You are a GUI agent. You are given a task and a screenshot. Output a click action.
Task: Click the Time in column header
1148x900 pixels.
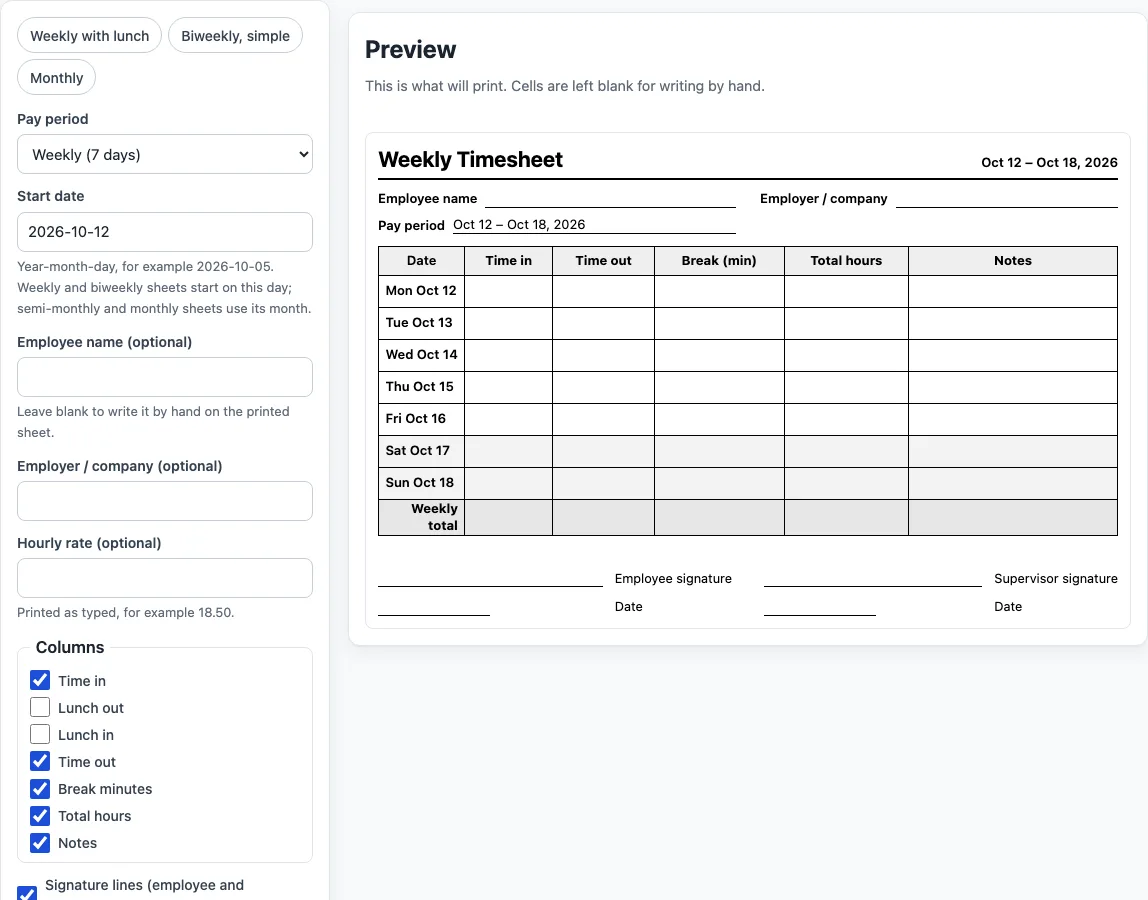(x=508, y=261)
